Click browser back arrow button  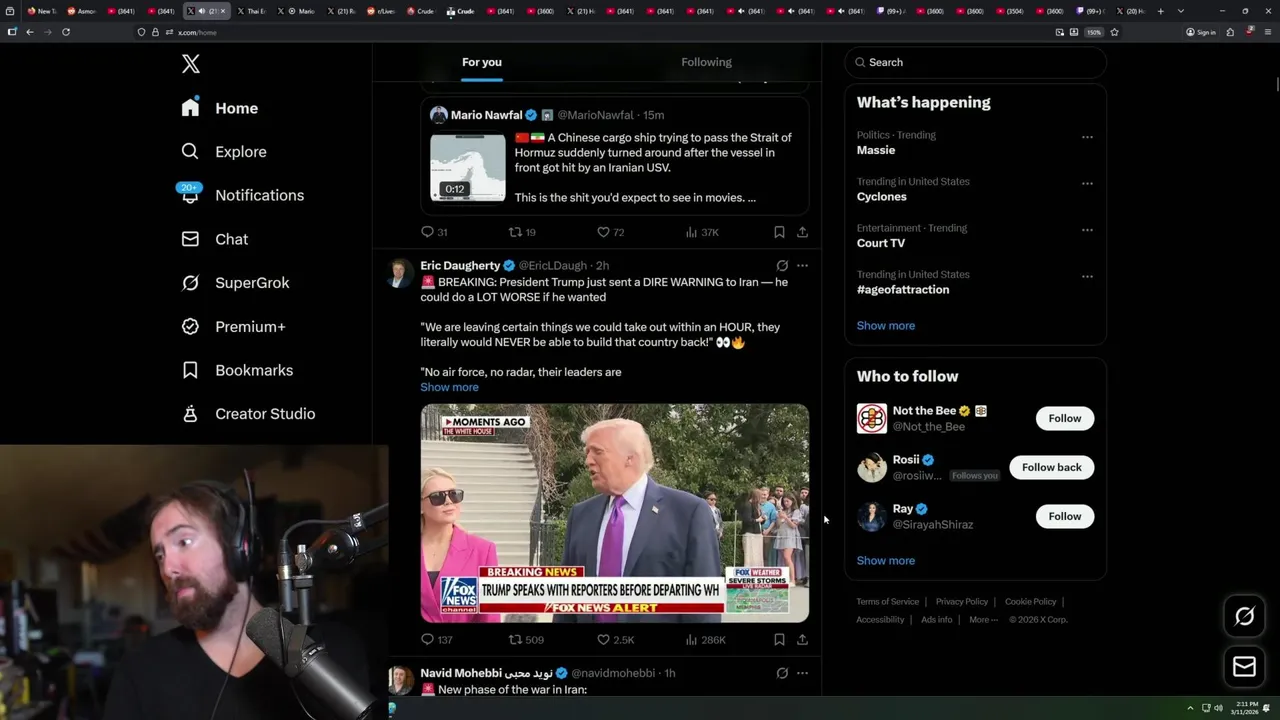(30, 32)
